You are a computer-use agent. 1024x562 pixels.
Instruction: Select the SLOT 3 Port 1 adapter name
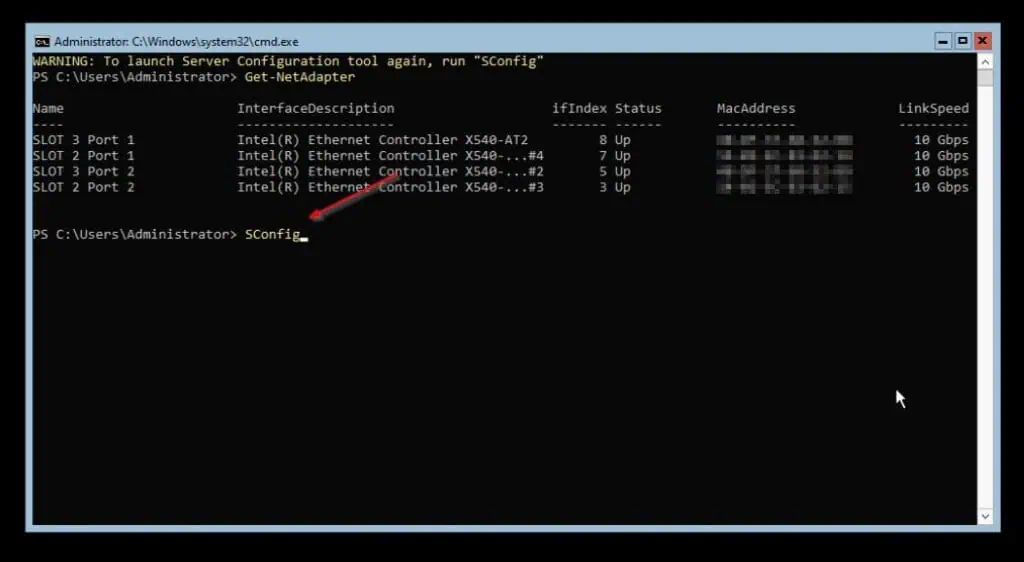[x=83, y=140]
